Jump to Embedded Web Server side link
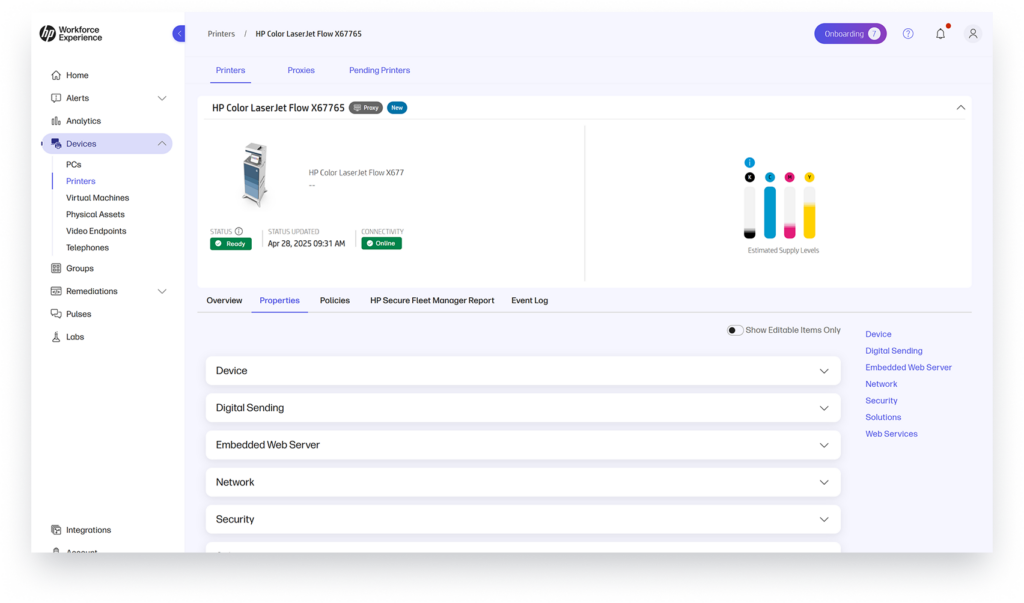Screen dimensions: 1024x603 coord(908,367)
